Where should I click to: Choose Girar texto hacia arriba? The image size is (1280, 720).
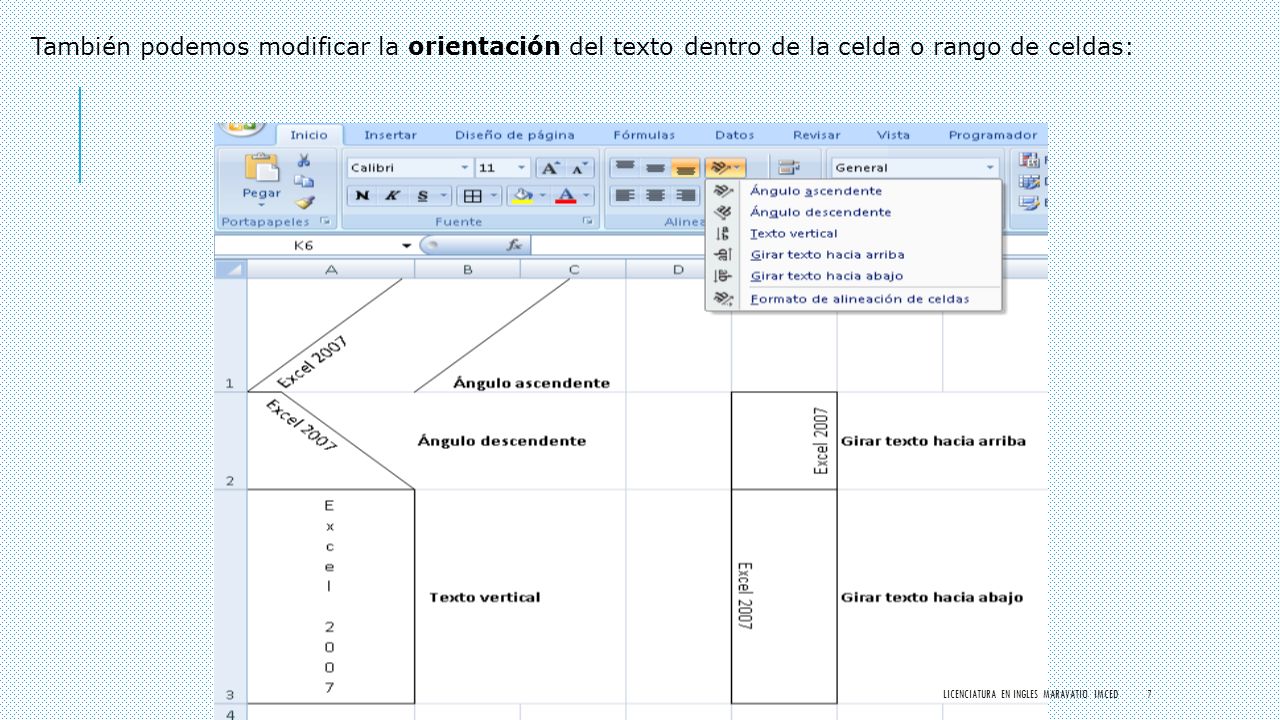coord(853,255)
